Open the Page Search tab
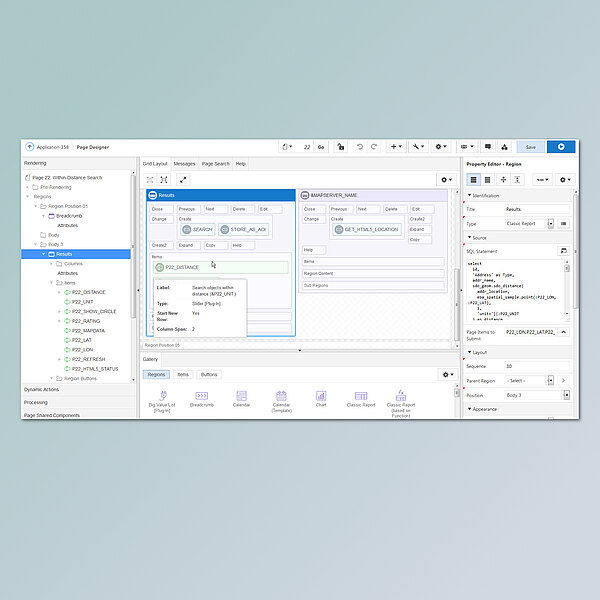Screen dimensions: 600x600 215,163
